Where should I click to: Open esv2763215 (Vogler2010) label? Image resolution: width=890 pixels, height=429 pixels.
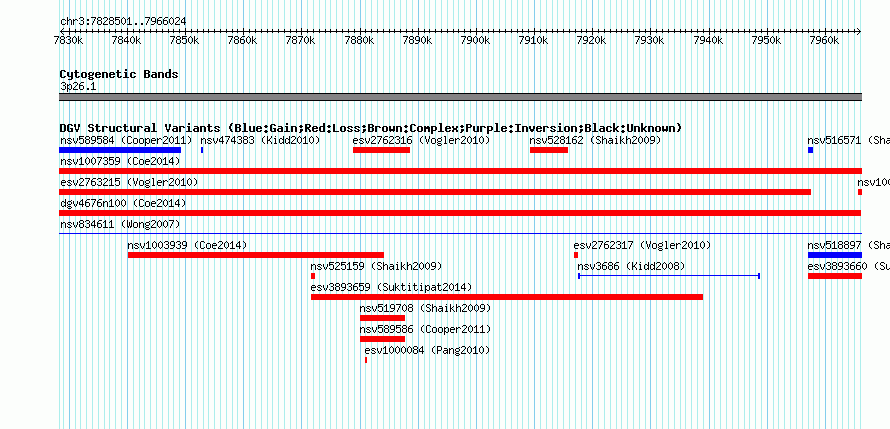(x=129, y=182)
